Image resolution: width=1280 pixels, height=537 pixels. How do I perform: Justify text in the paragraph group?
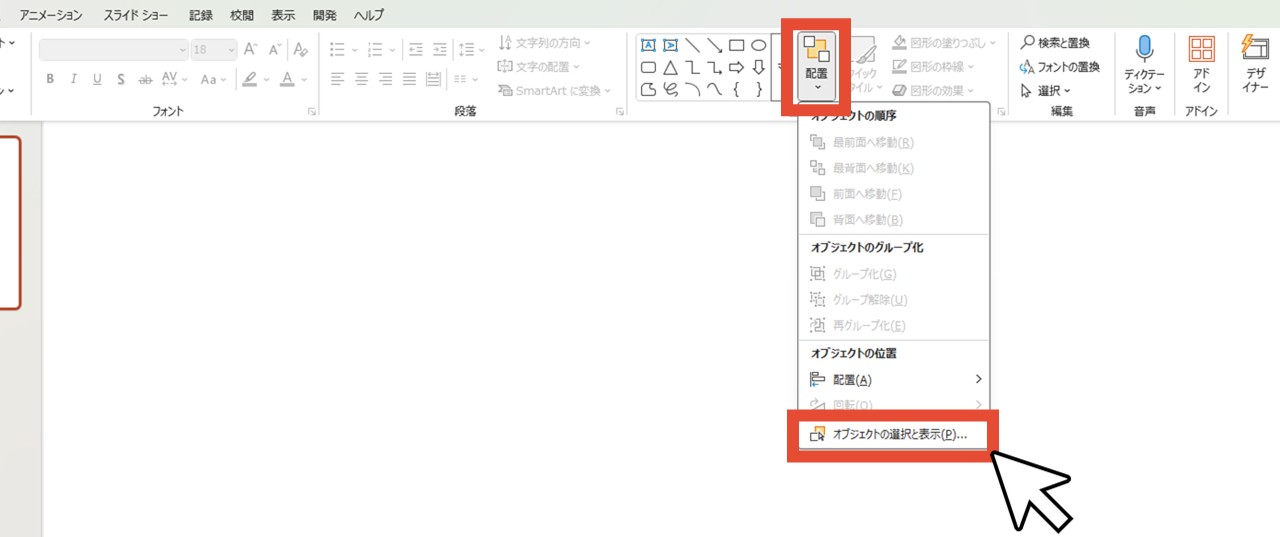pos(409,79)
